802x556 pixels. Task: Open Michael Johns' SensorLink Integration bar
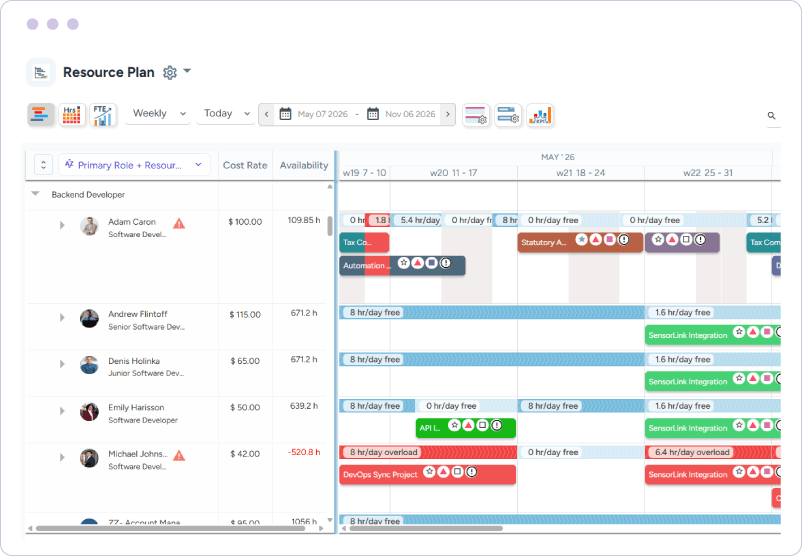pyautogui.click(x=712, y=475)
